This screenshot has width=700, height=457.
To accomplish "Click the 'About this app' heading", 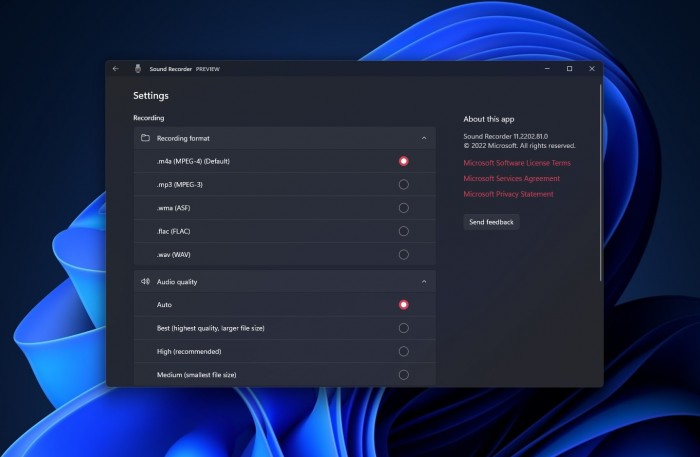I will 489,119.
